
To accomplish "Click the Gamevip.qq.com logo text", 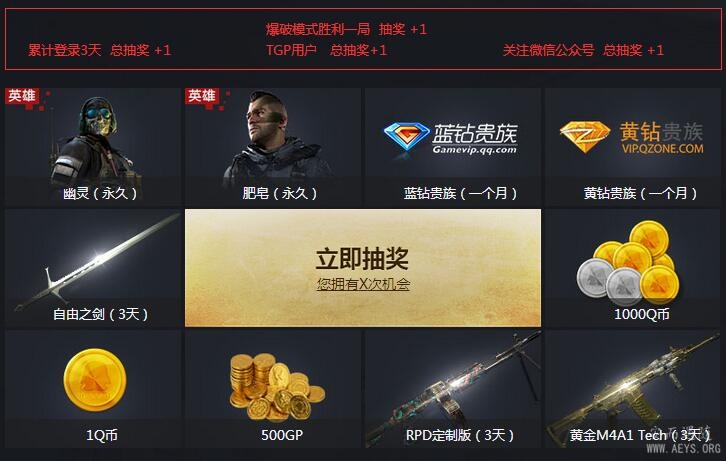I will [475, 150].
